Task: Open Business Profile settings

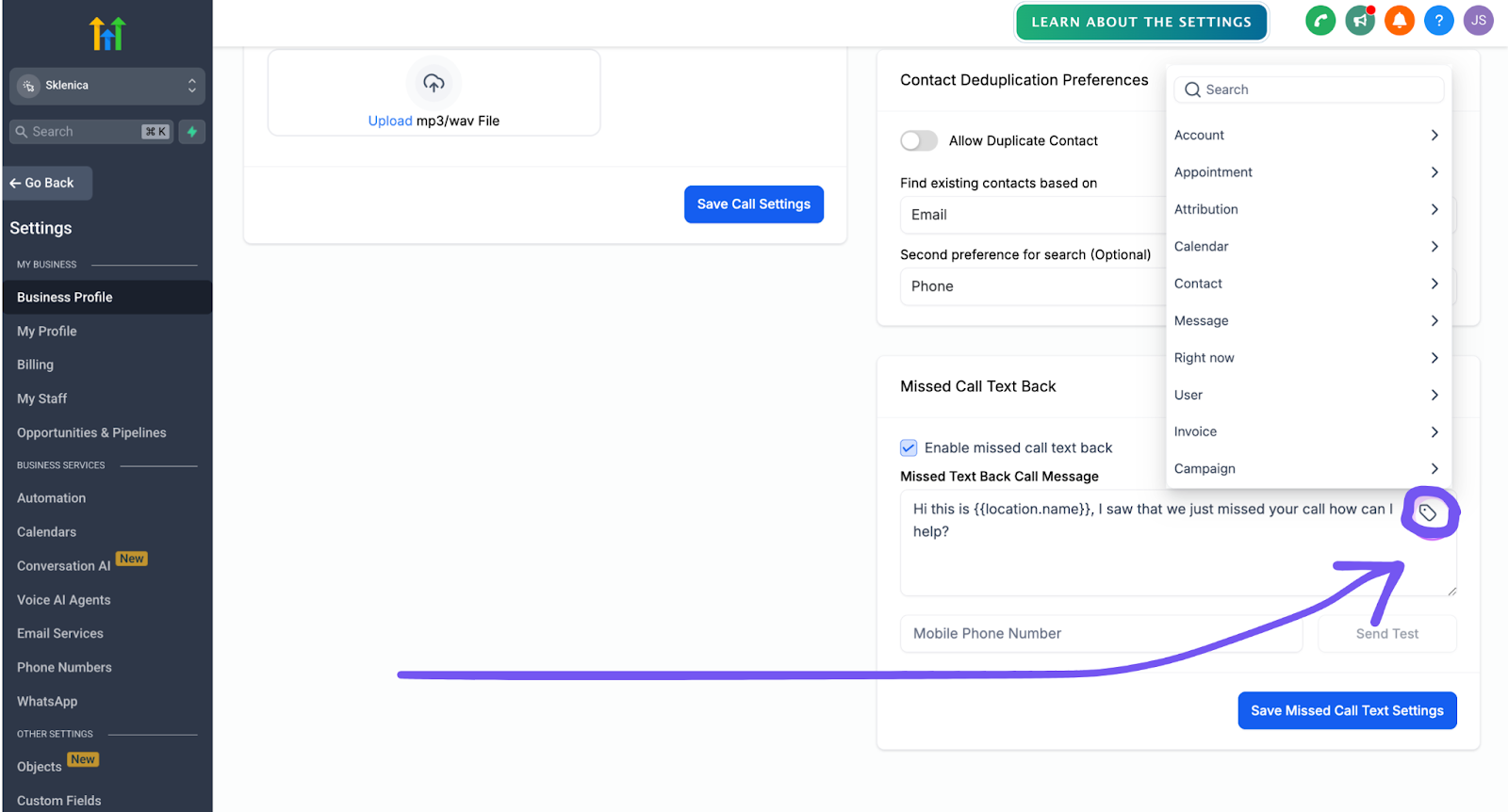Action: 107,297
